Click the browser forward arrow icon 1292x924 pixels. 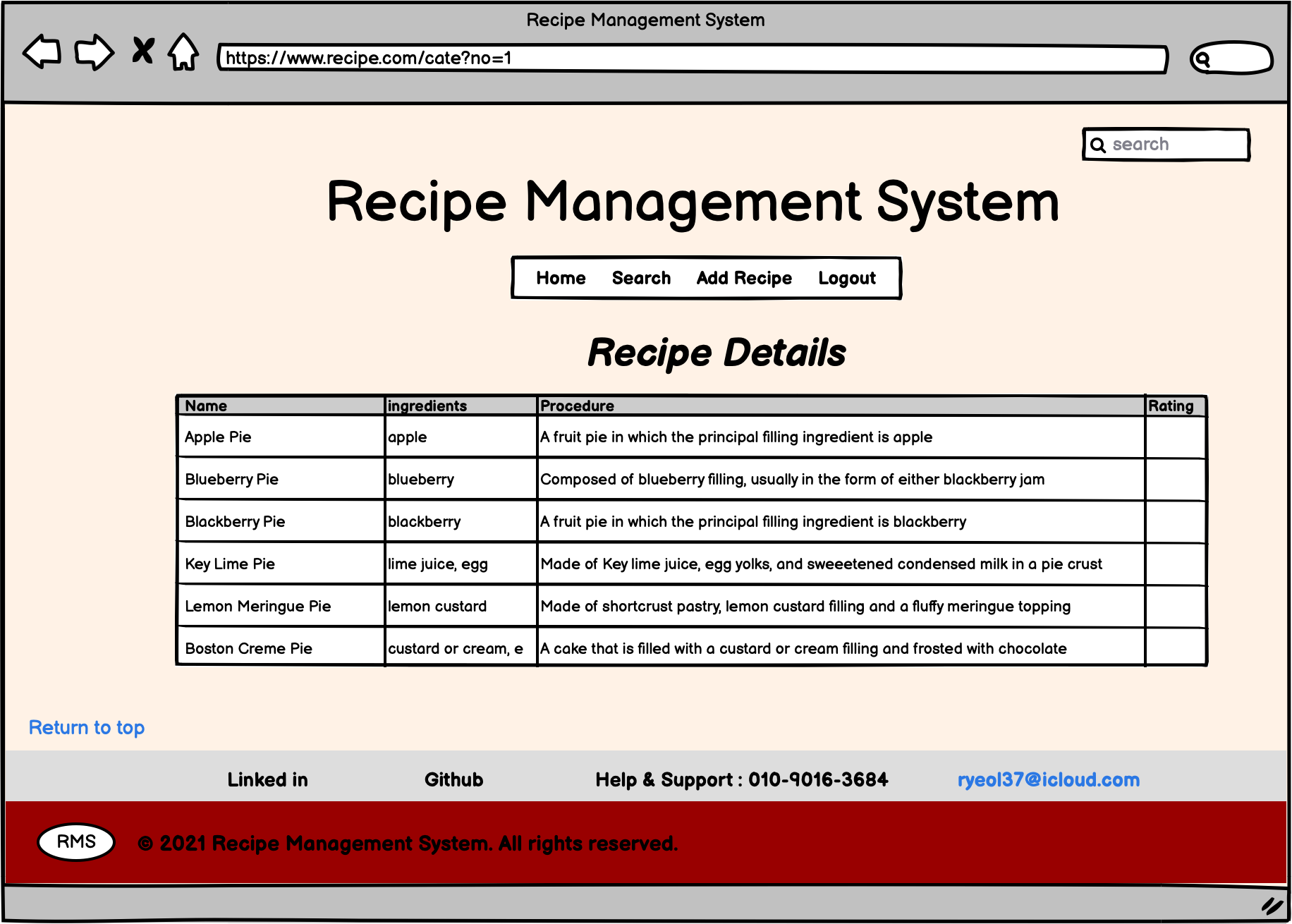tap(94, 51)
